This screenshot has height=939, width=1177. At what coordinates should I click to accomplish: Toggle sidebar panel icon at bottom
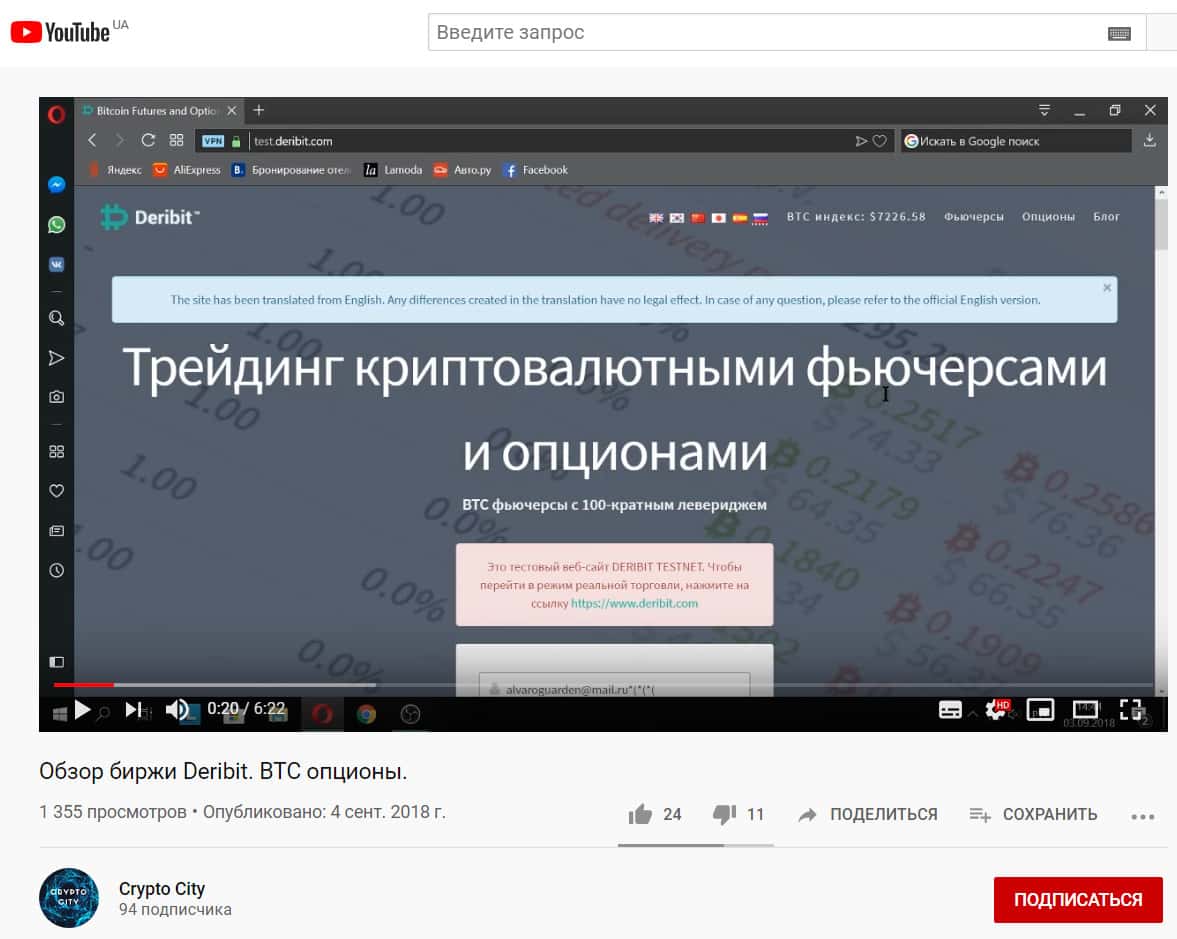56,661
